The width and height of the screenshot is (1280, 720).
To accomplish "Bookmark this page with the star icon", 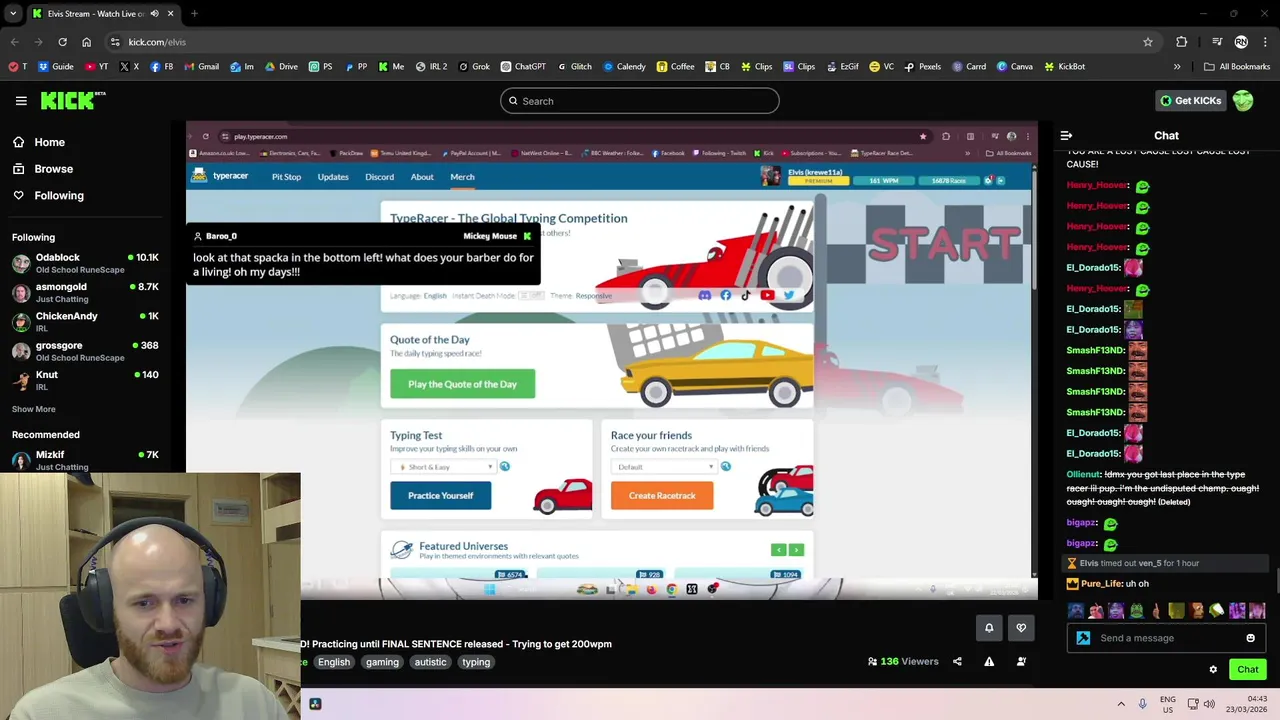I will (1148, 42).
